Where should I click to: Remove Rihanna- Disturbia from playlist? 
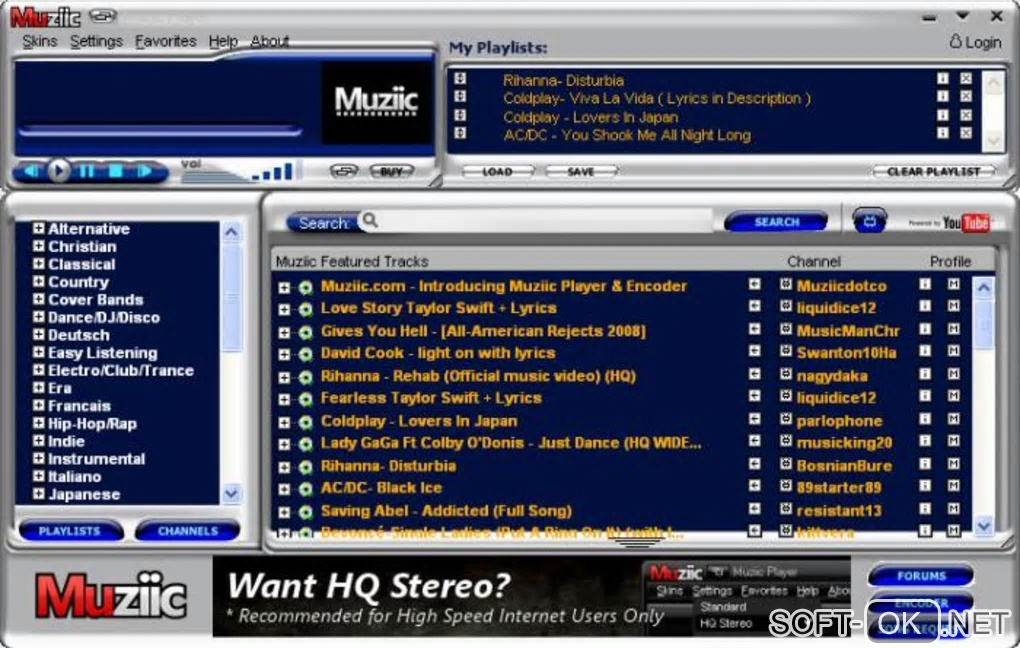coord(966,78)
